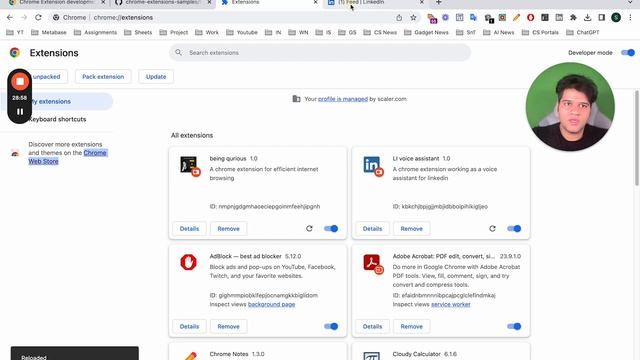Open the profile avatar S

click(x=616, y=18)
